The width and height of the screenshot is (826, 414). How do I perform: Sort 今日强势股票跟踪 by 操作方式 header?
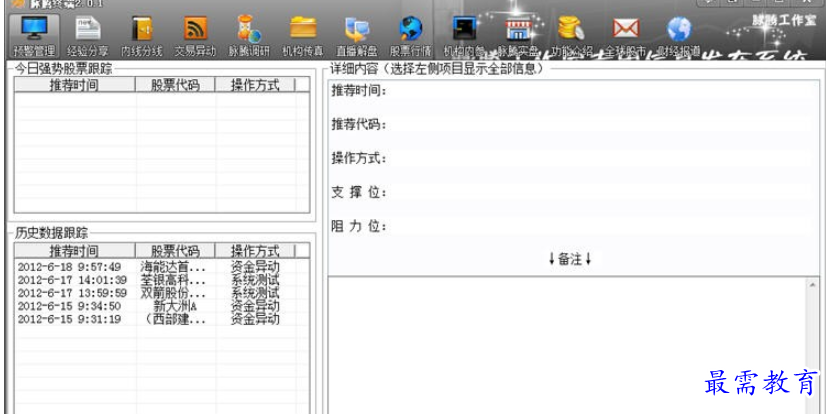click(x=255, y=85)
